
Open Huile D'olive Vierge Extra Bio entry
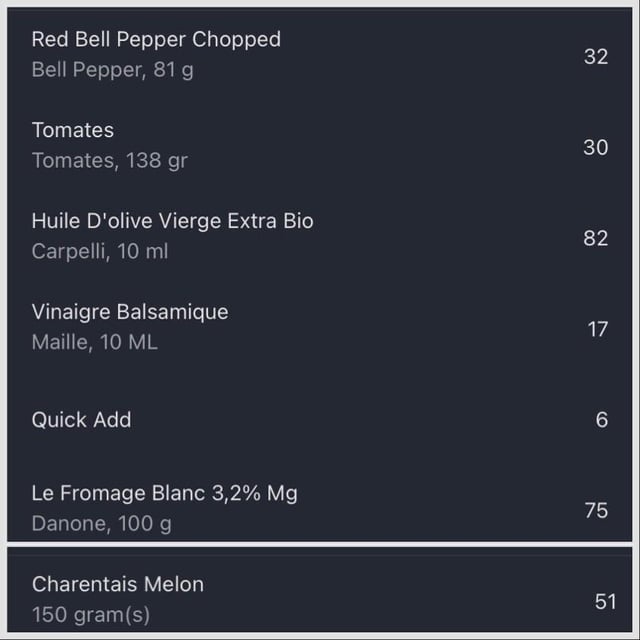(320, 236)
